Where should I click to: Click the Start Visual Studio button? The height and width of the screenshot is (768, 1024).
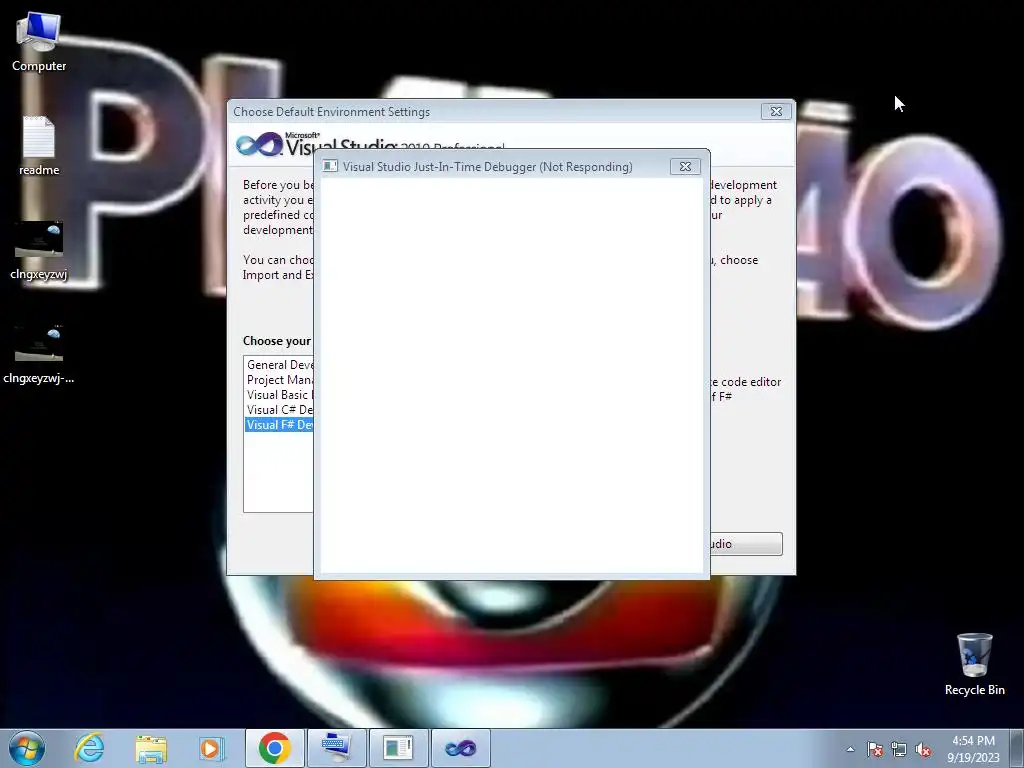pyautogui.click(x=746, y=544)
